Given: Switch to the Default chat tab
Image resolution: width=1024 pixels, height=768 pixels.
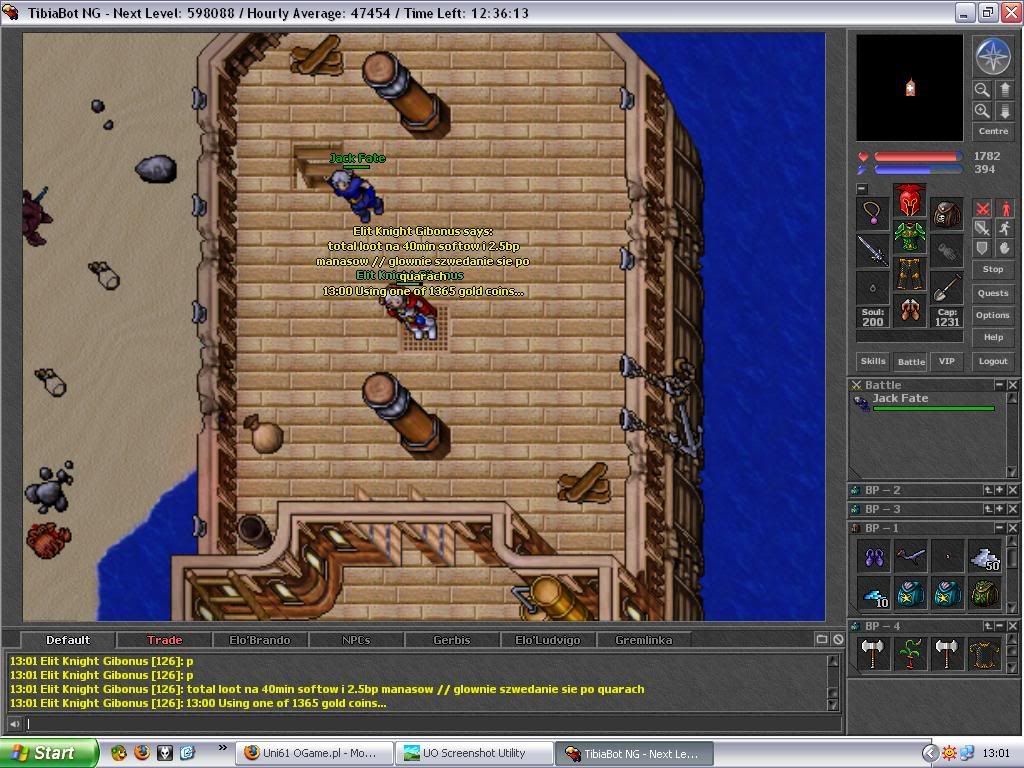Looking at the screenshot, I should (68, 640).
